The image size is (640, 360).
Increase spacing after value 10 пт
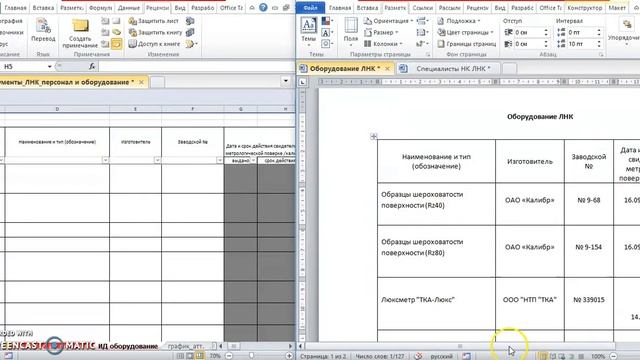(x=599, y=42)
